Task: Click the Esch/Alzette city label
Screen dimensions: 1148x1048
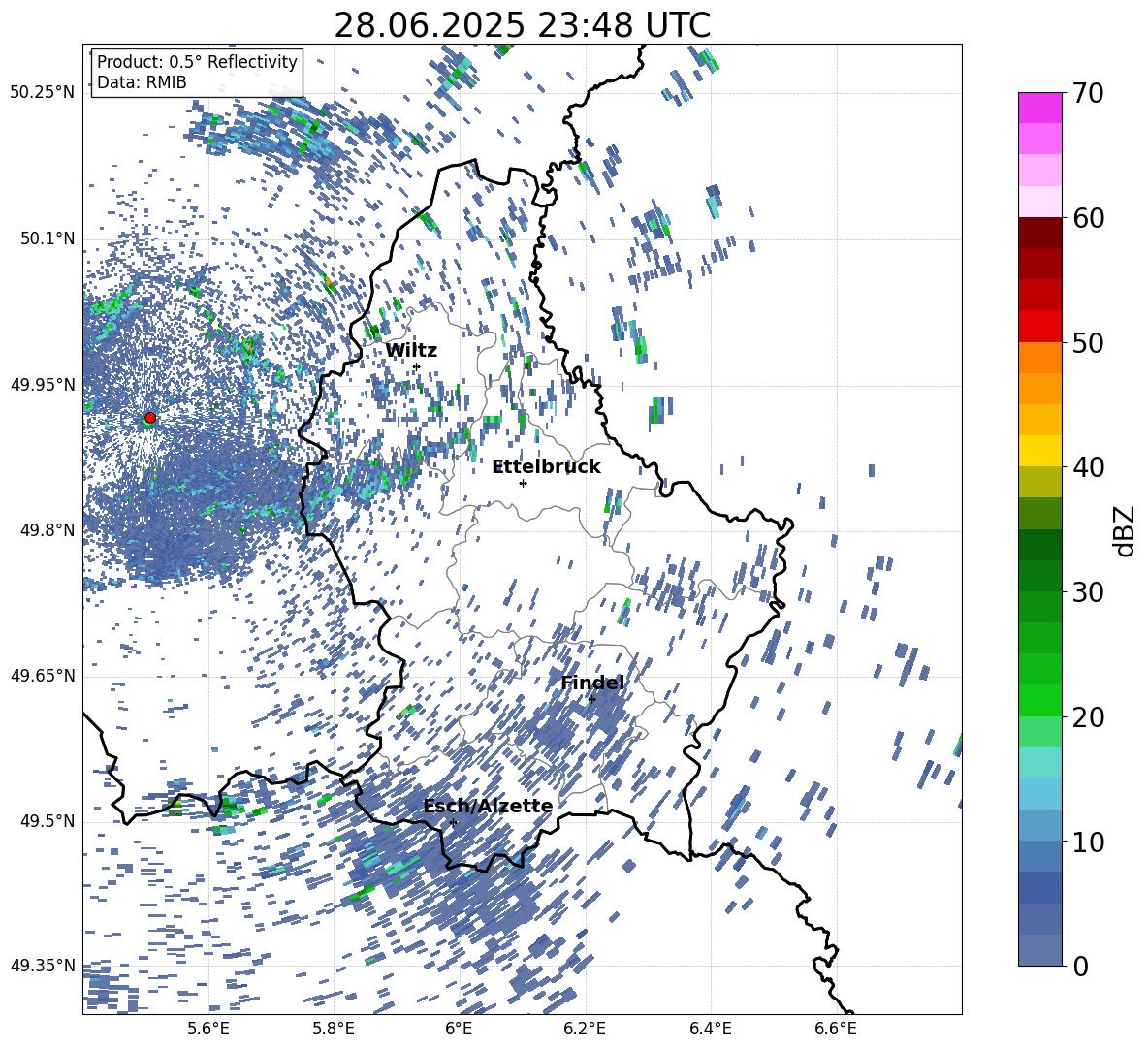Action: click(488, 806)
